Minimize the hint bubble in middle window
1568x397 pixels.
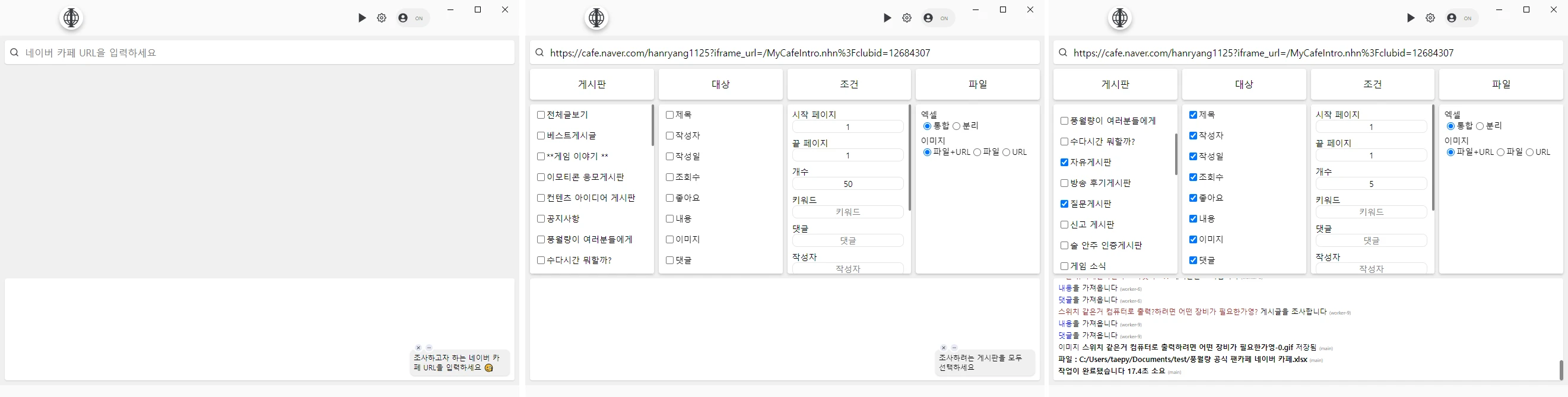[954, 348]
